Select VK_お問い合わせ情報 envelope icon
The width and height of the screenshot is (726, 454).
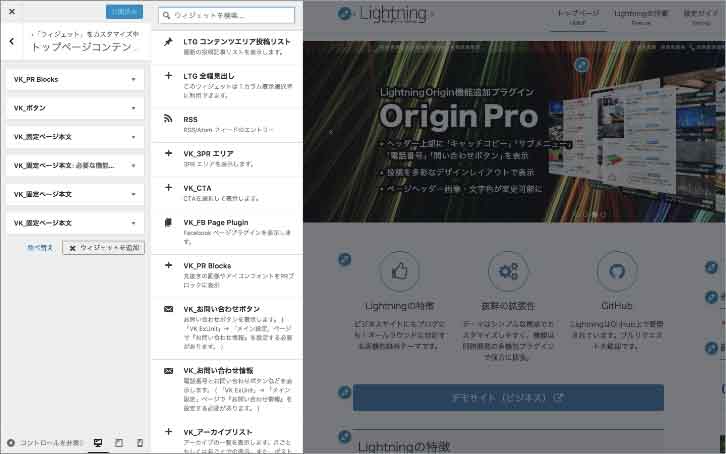169,371
